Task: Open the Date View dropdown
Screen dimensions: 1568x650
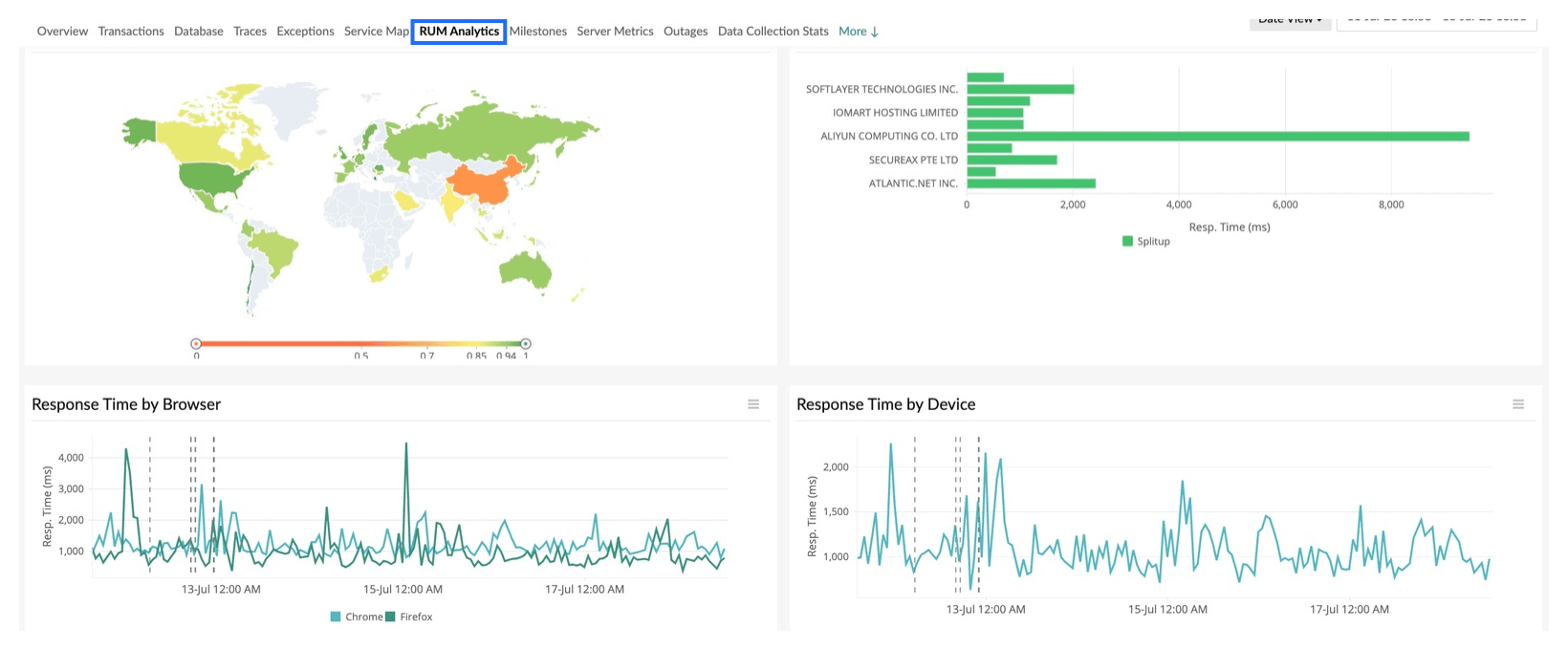Action: (x=1290, y=21)
